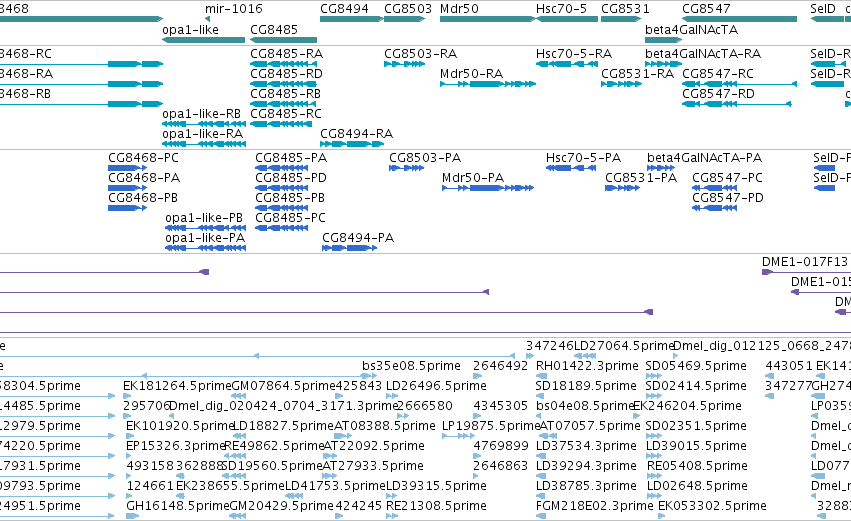851x521 pixels.
Task: Click the CG8503-PA protein label
Action: pos(425,158)
